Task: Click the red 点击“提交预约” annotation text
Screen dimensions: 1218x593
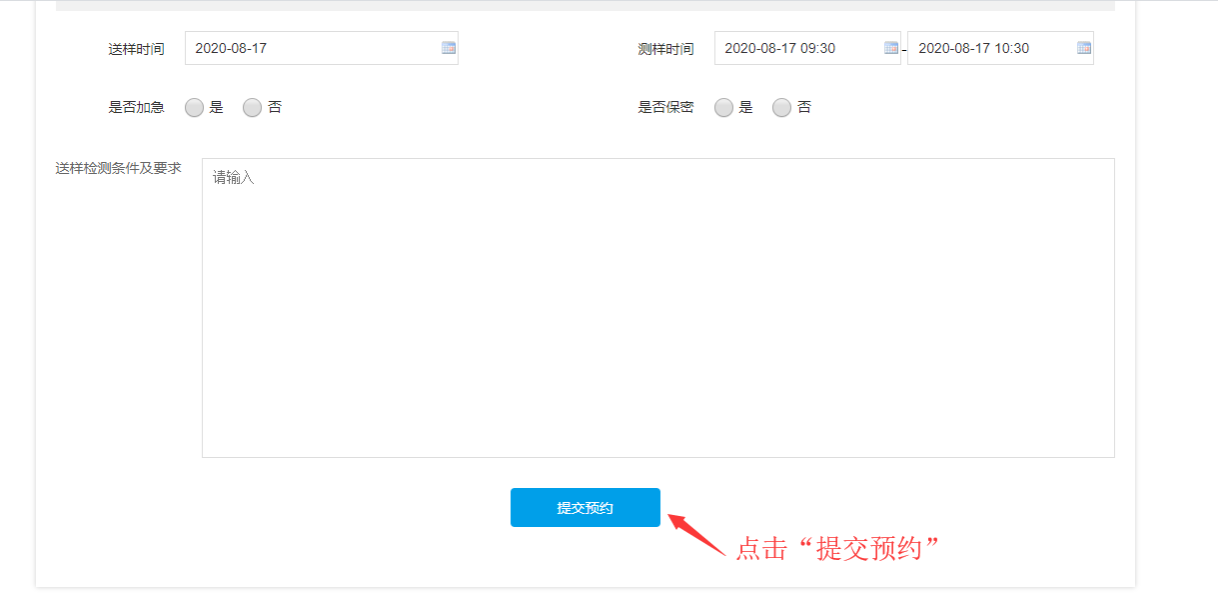Action: [840, 549]
